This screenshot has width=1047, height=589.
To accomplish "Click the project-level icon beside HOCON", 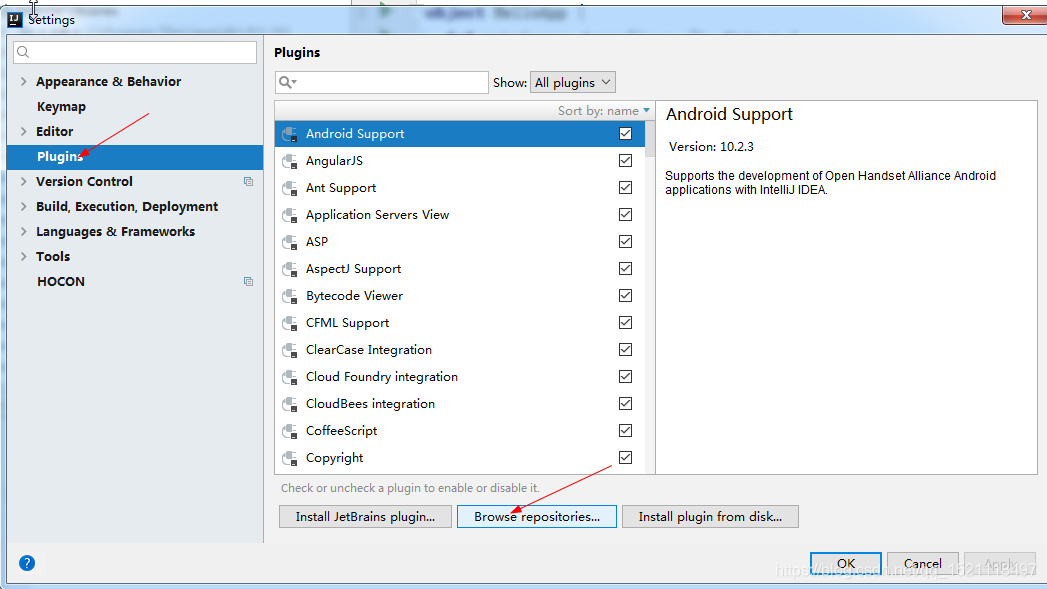I will click(x=248, y=282).
